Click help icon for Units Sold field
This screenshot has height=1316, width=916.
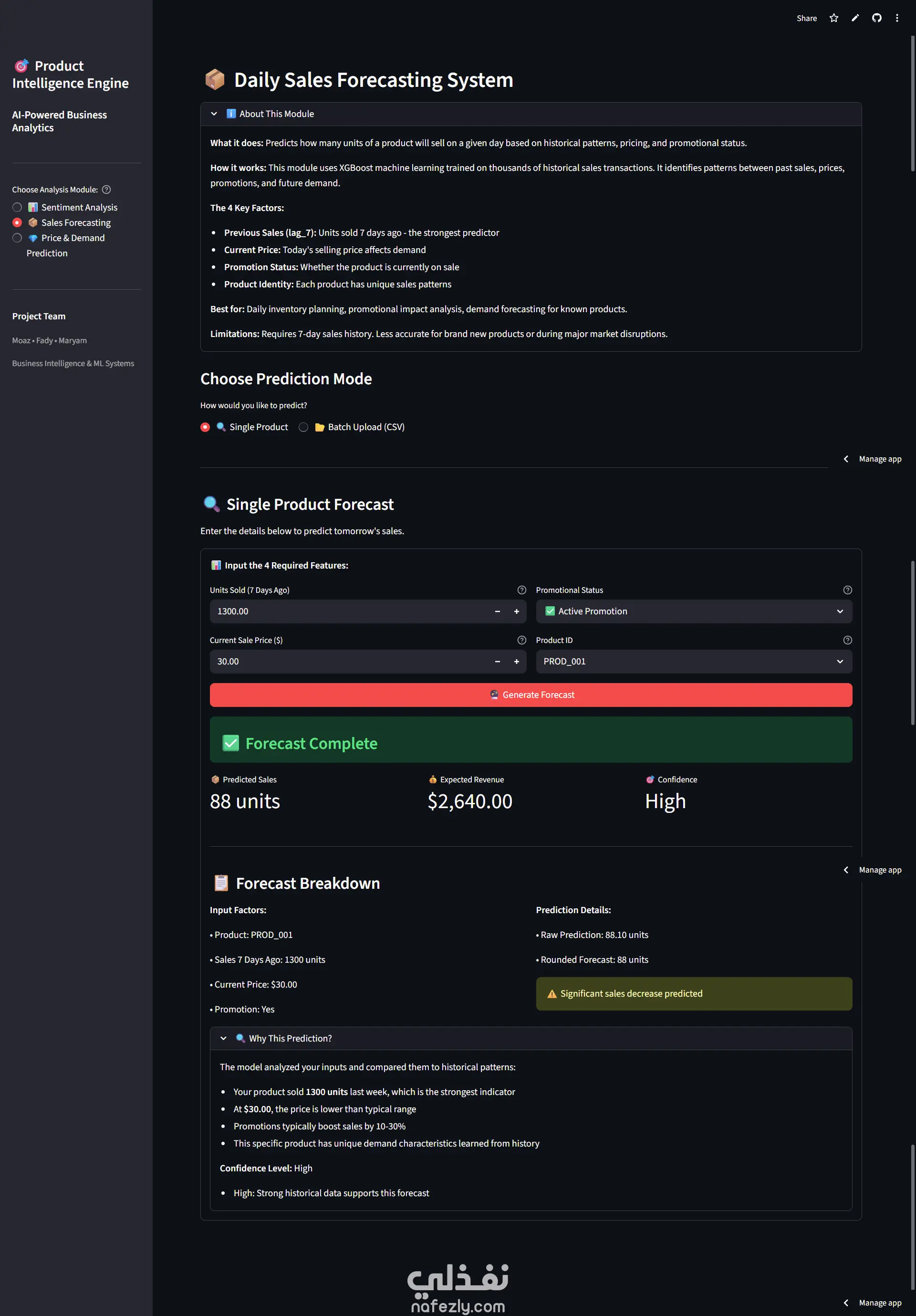pos(521,590)
